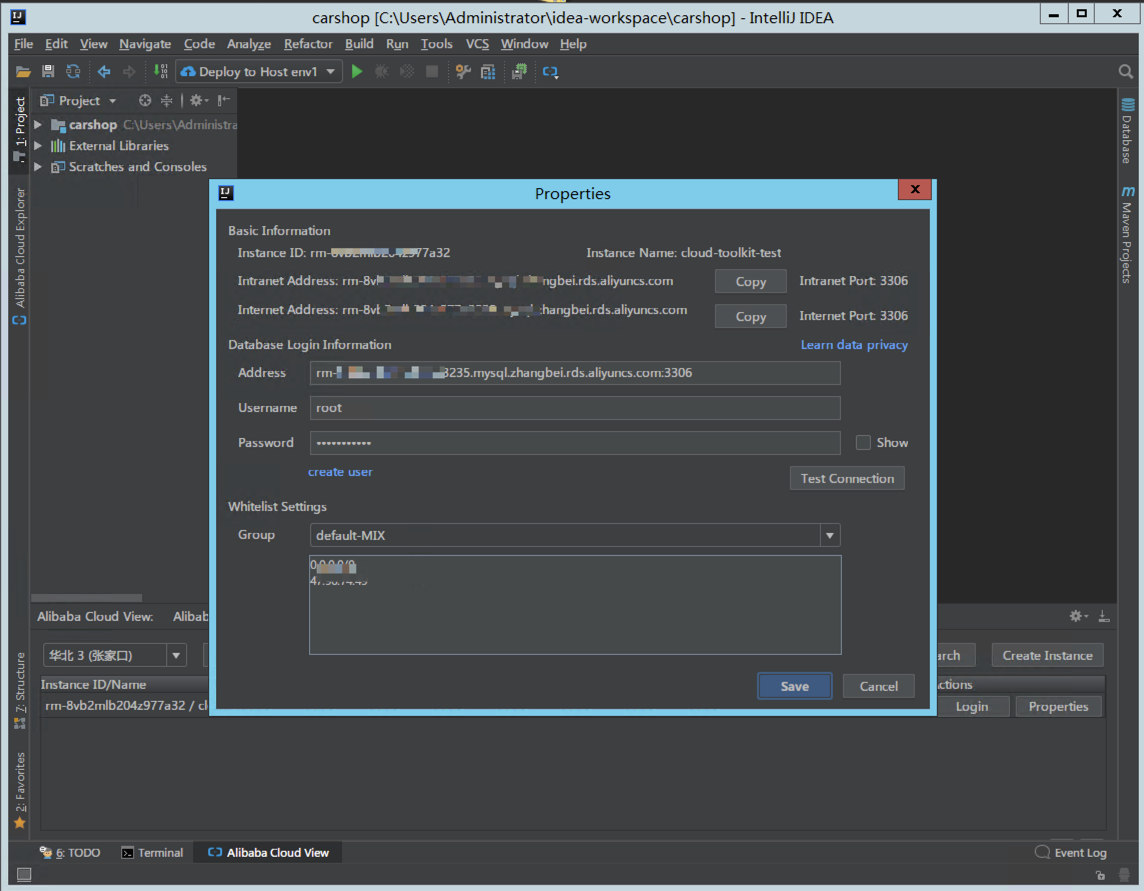Click the Run with Coverage icon

click(407, 72)
